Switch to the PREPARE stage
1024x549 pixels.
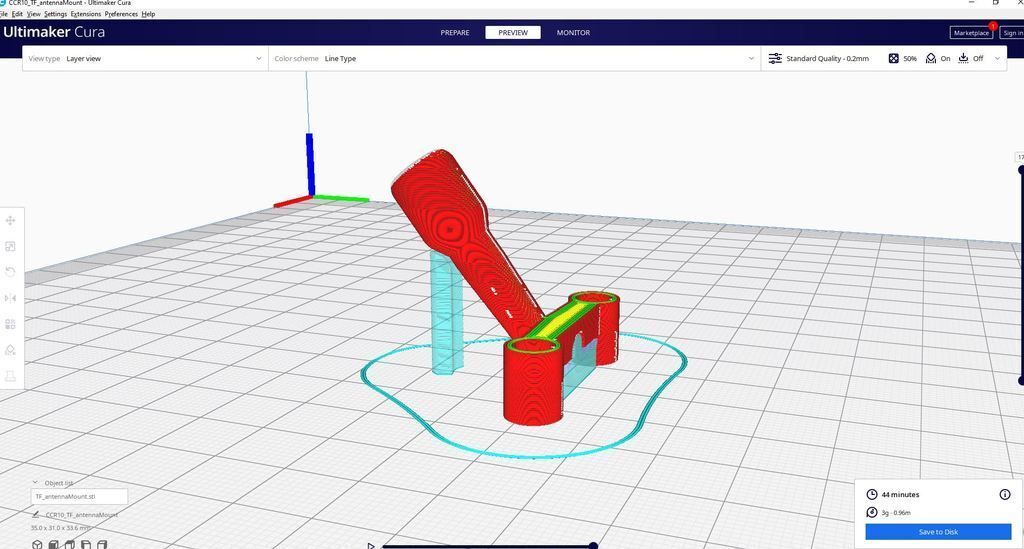point(455,33)
